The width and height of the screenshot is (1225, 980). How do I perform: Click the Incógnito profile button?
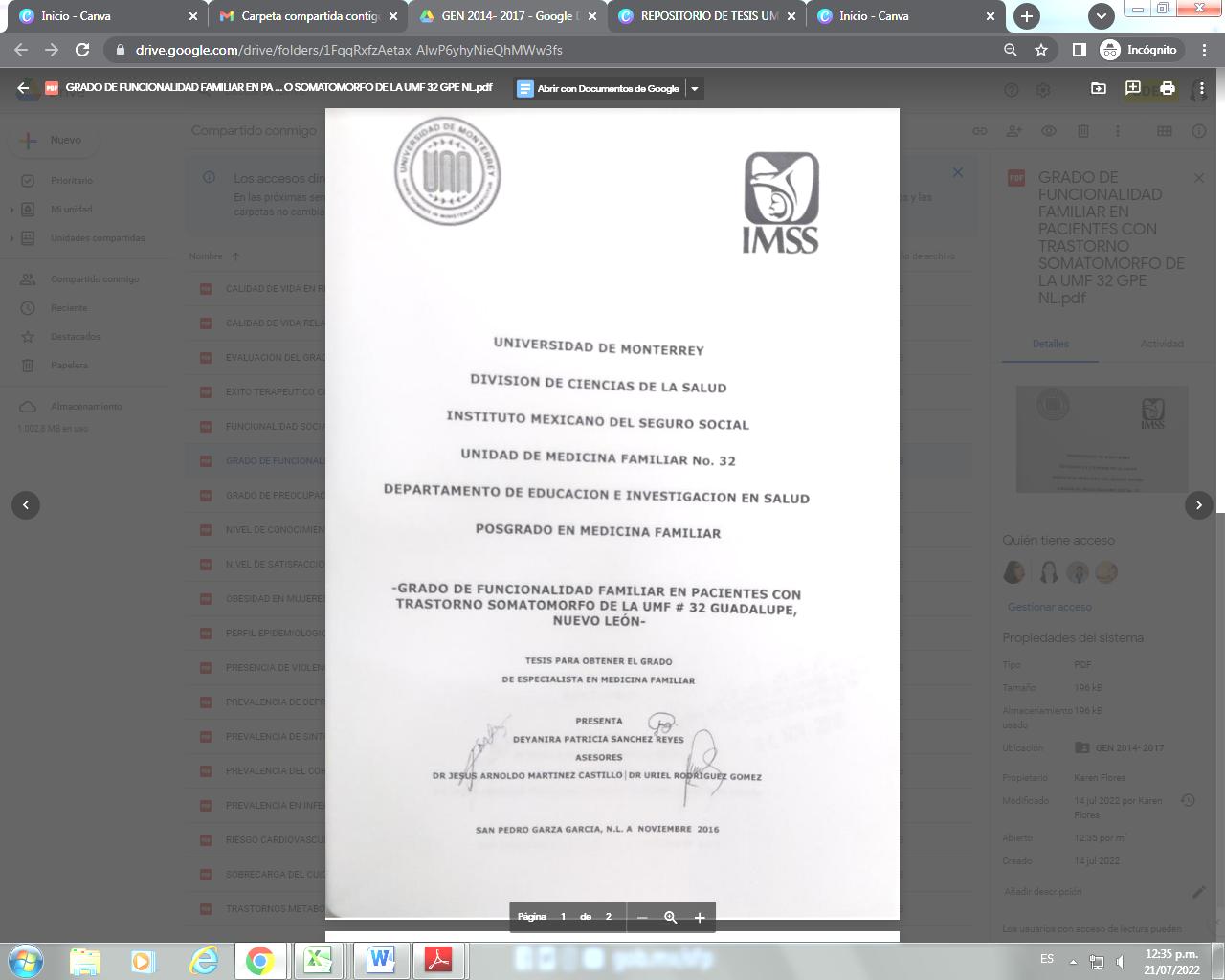tap(1139, 50)
